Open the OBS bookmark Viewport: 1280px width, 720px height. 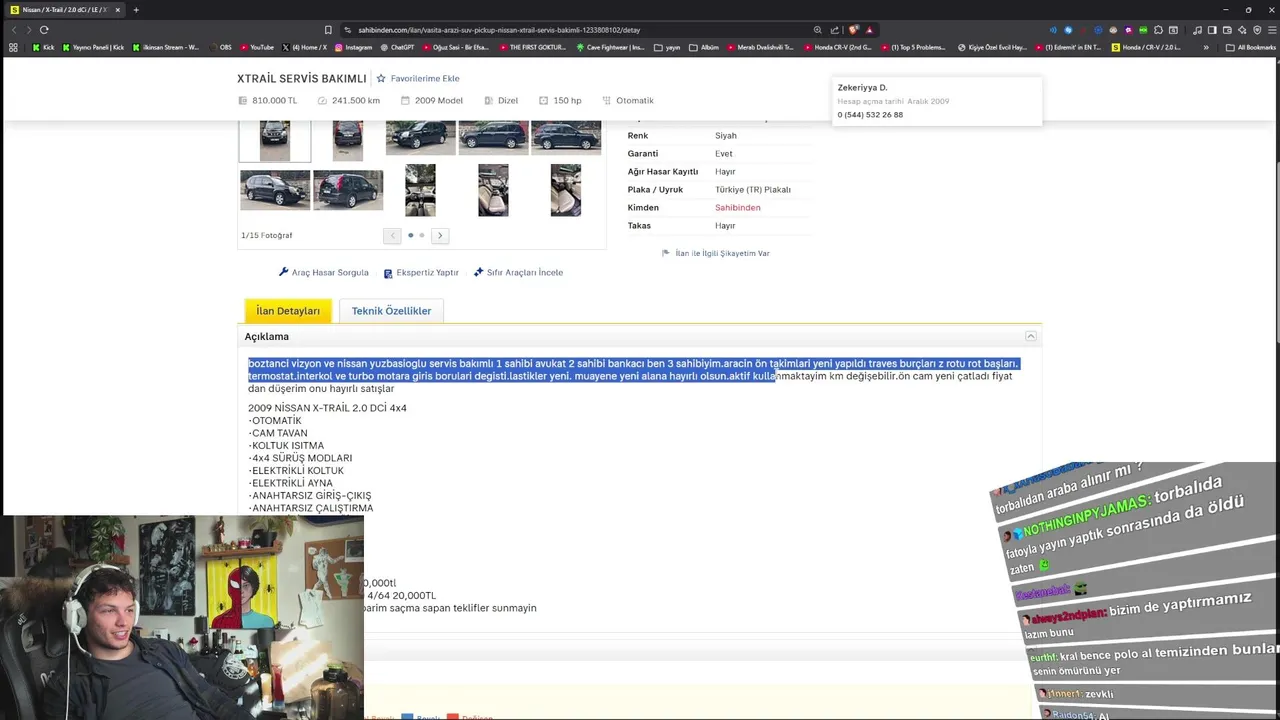(218, 47)
